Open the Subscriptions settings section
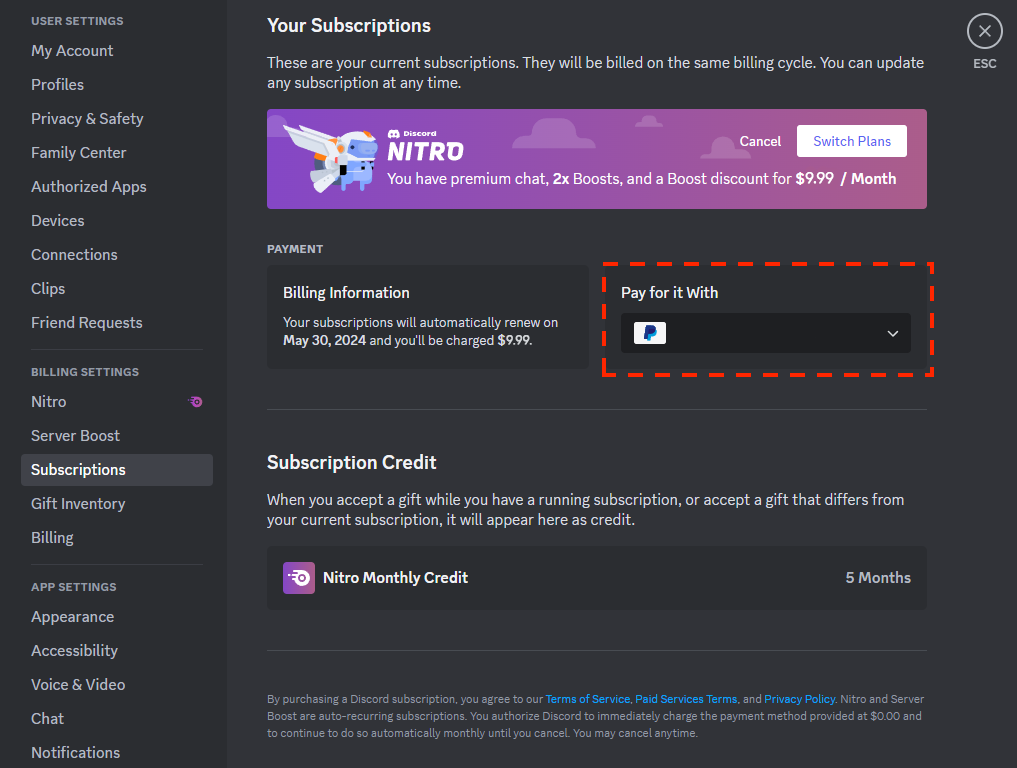The height and width of the screenshot is (768, 1017). 78,469
